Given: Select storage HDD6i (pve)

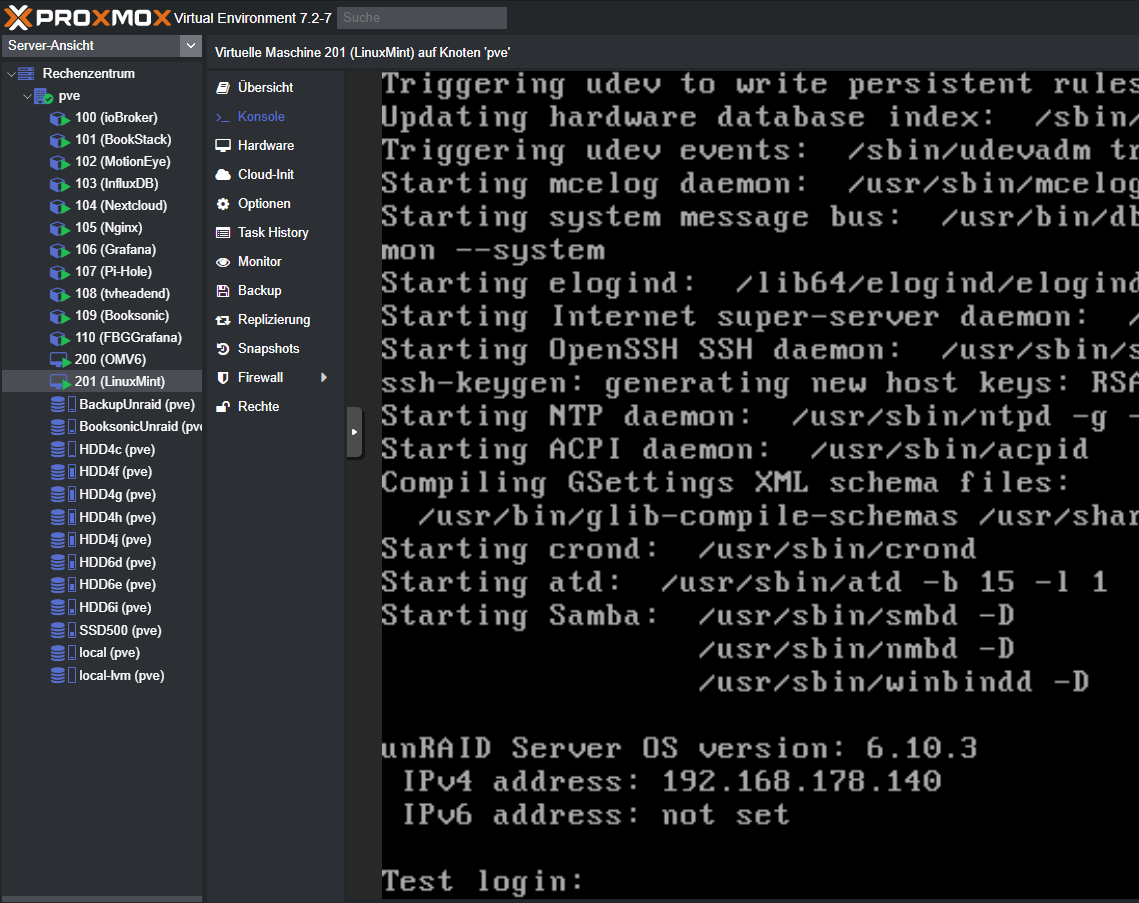Looking at the screenshot, I should [x=102, y=608].
